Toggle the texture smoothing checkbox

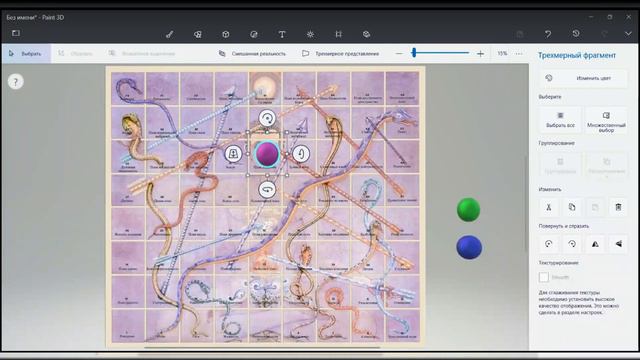544,277
